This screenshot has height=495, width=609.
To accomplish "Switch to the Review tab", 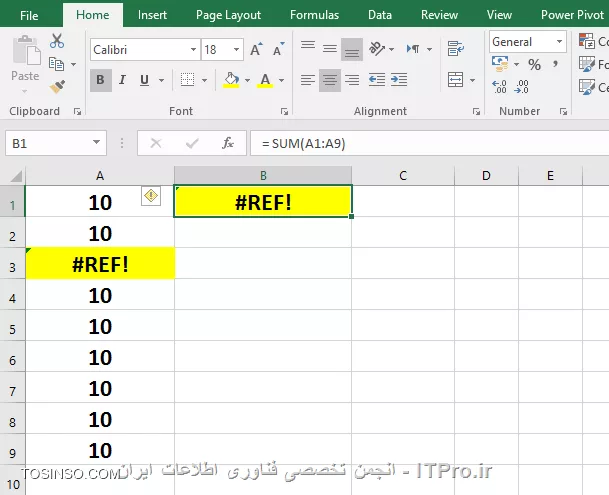I will [x=439, y=15].
